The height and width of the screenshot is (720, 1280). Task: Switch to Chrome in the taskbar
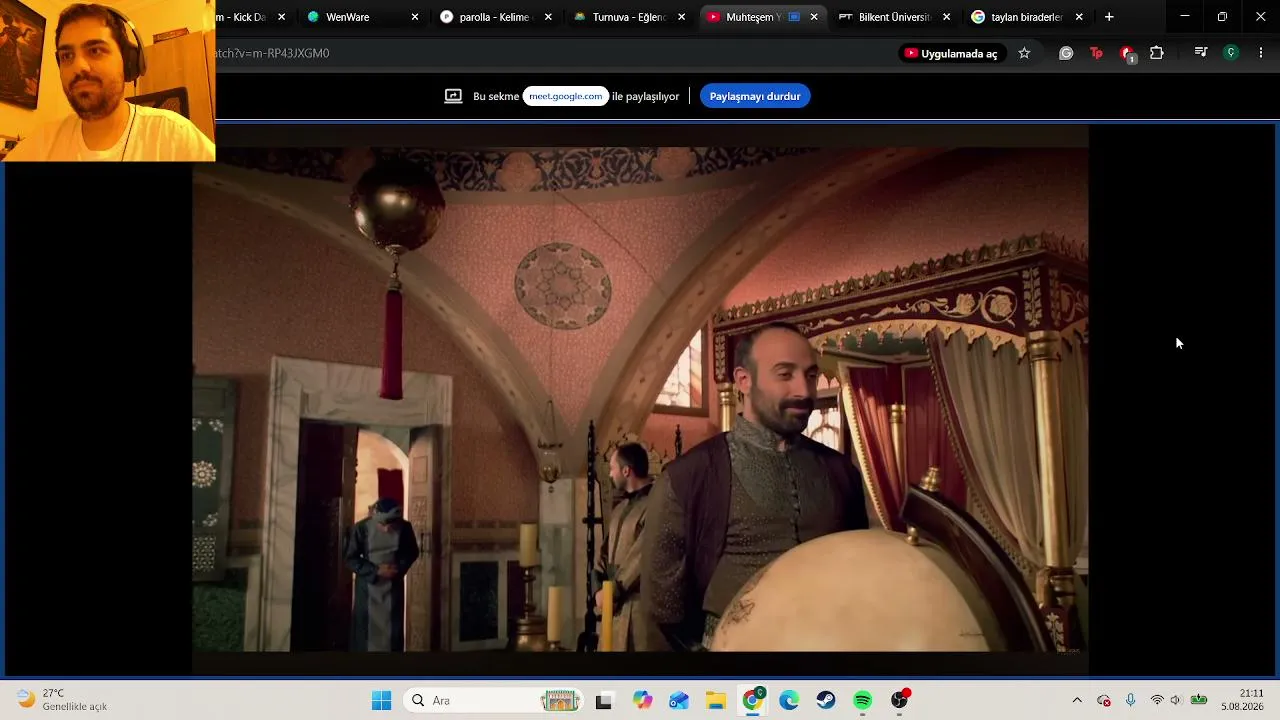coord(753,701)
